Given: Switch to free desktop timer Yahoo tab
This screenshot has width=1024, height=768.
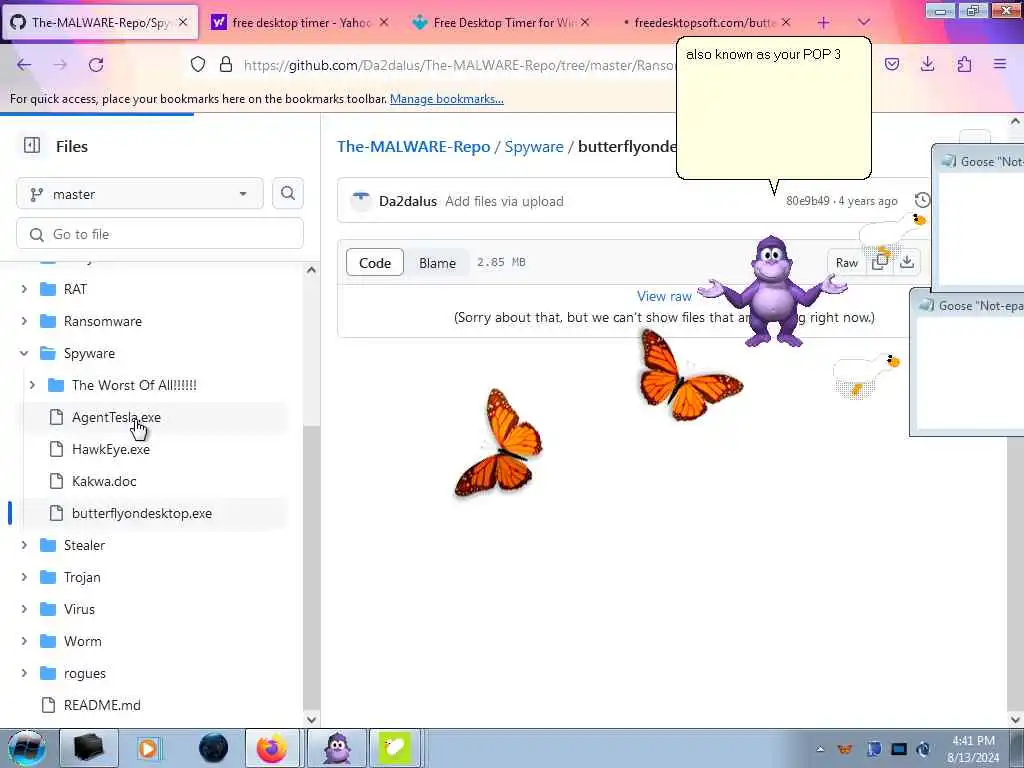Looking at the screenshot, I should 300,23.
